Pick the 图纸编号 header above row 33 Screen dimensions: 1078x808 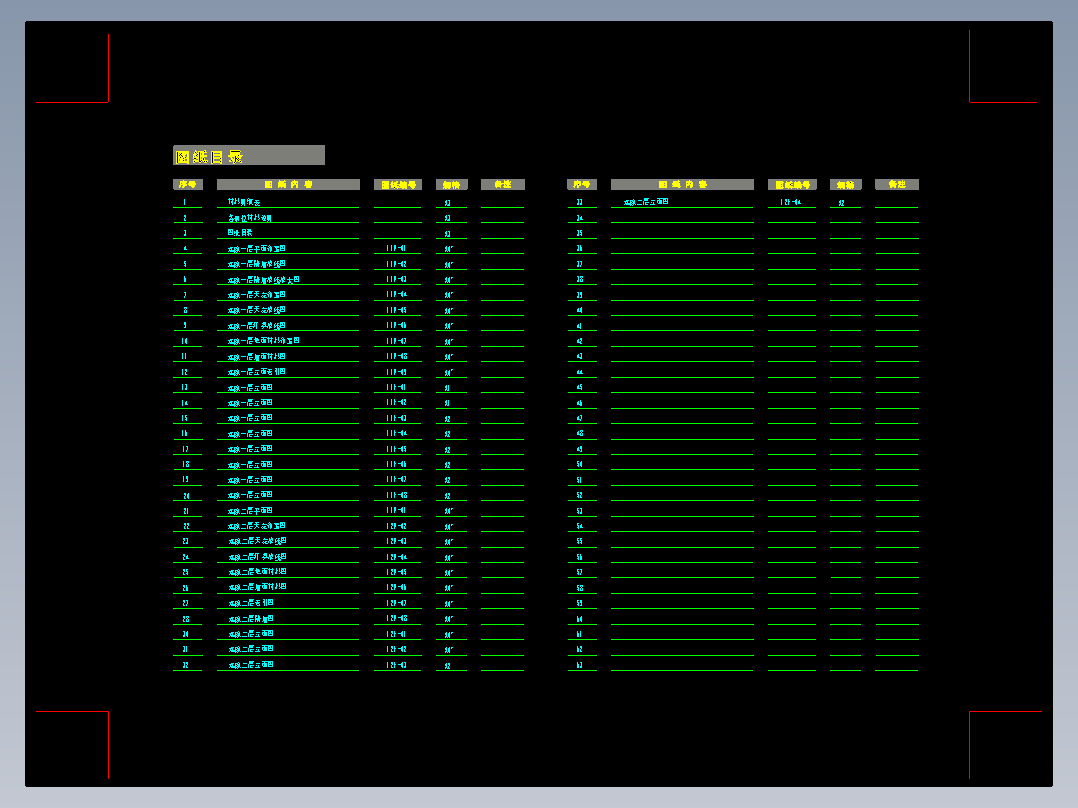pos(792,184)
